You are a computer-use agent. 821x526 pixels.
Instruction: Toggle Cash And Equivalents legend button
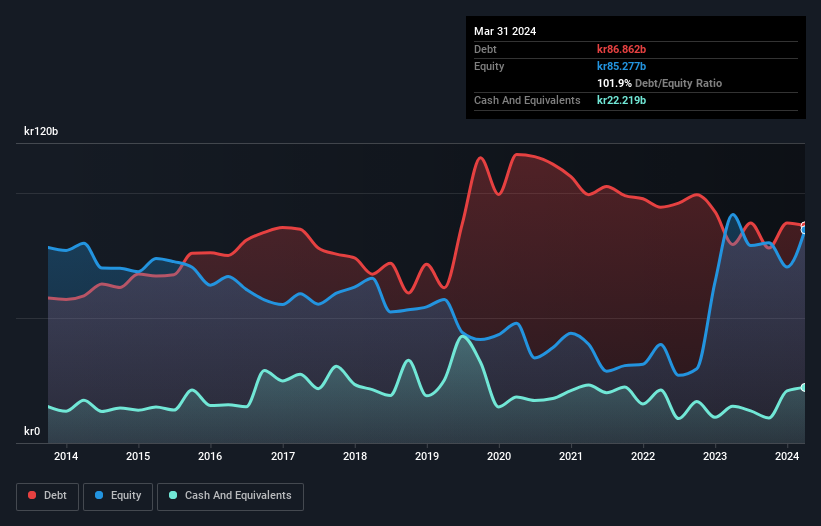(230, 496)
